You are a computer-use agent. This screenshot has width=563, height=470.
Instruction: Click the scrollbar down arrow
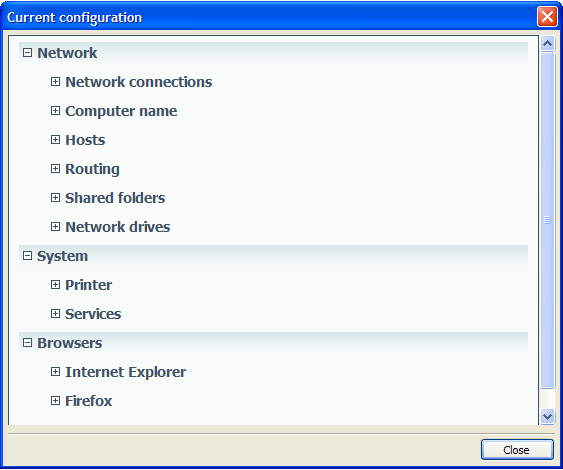[x=547, y=417]
